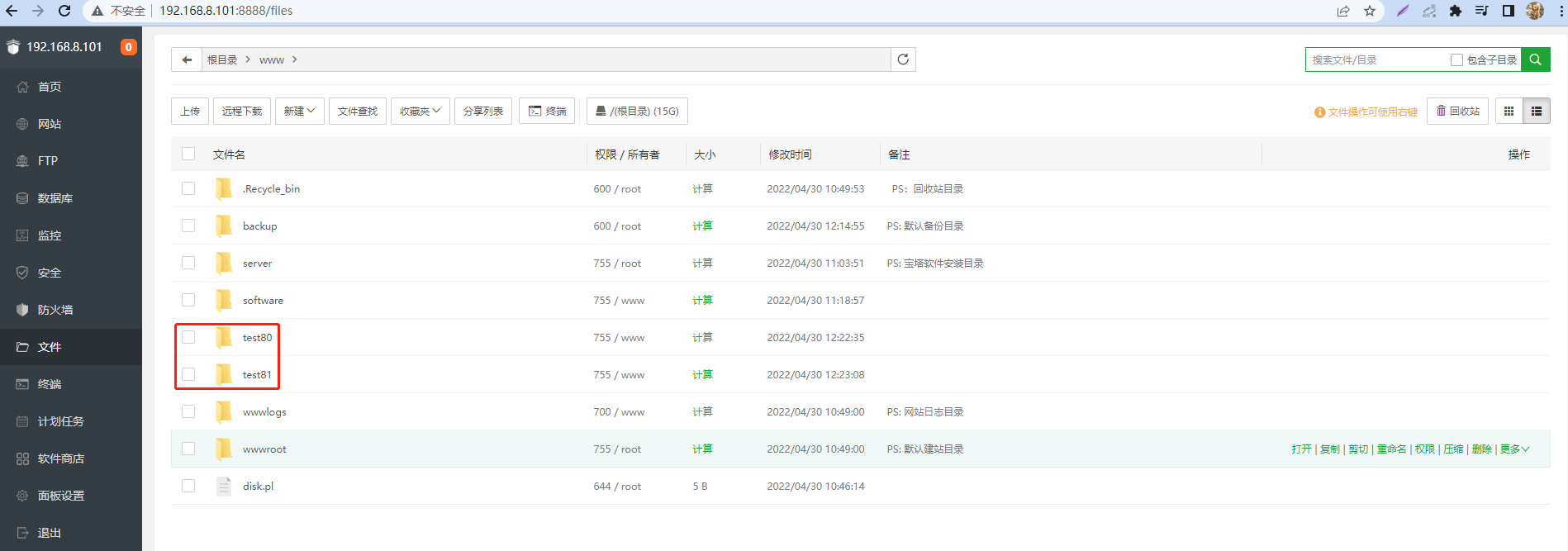Check the software row checkbox
The height and width of the screenshot is (551, 1568).
pos(188,300)
